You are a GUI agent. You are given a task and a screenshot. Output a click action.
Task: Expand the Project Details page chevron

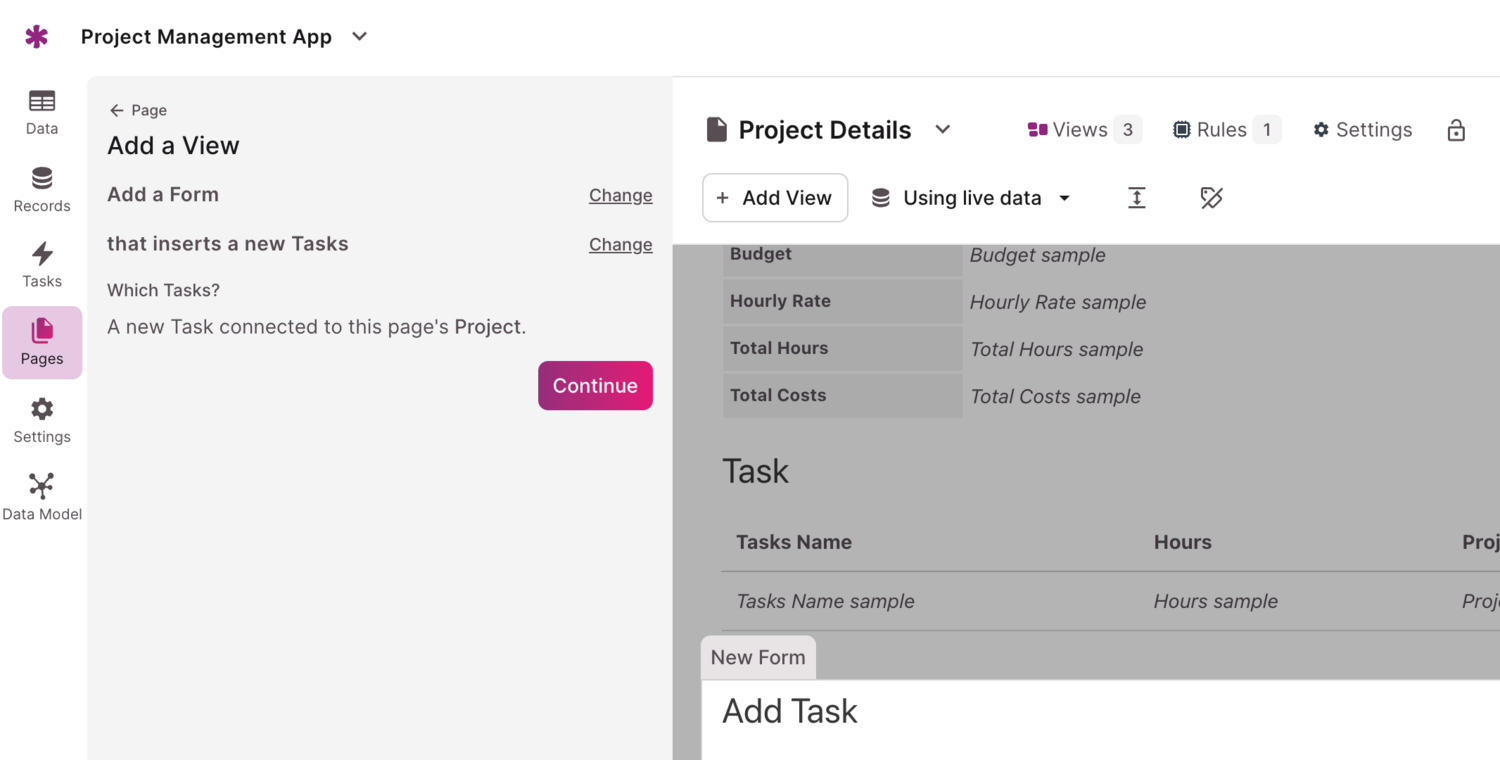[x=942, y=130]
